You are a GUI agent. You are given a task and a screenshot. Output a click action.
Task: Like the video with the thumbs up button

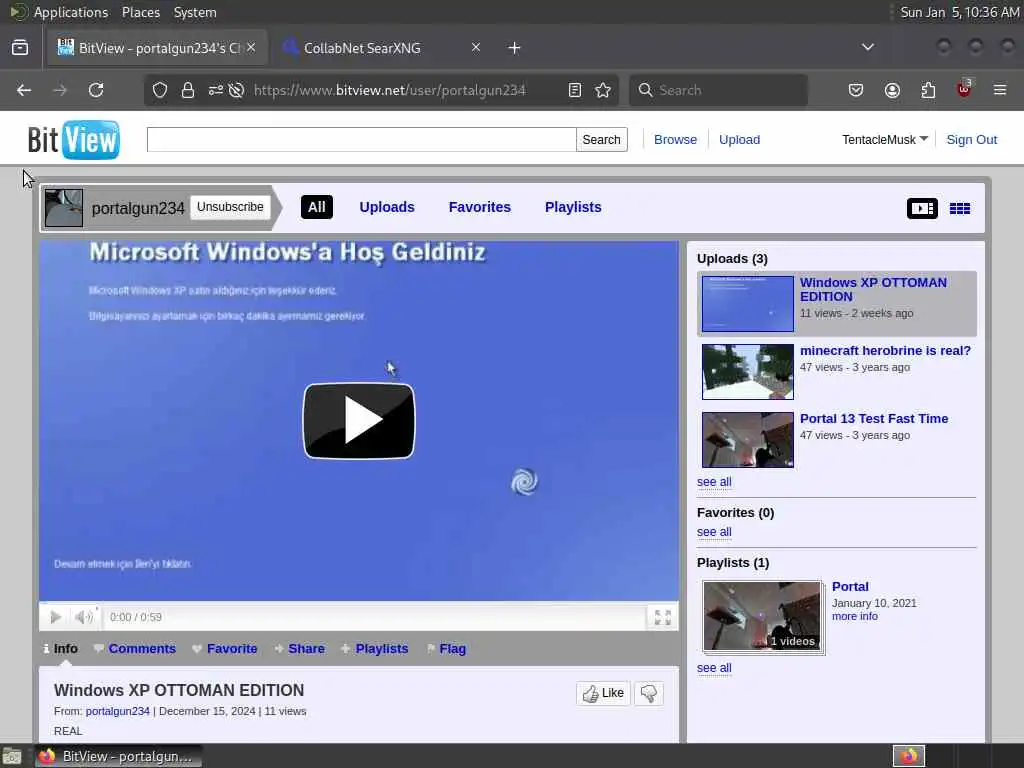(x=603, y=694)
